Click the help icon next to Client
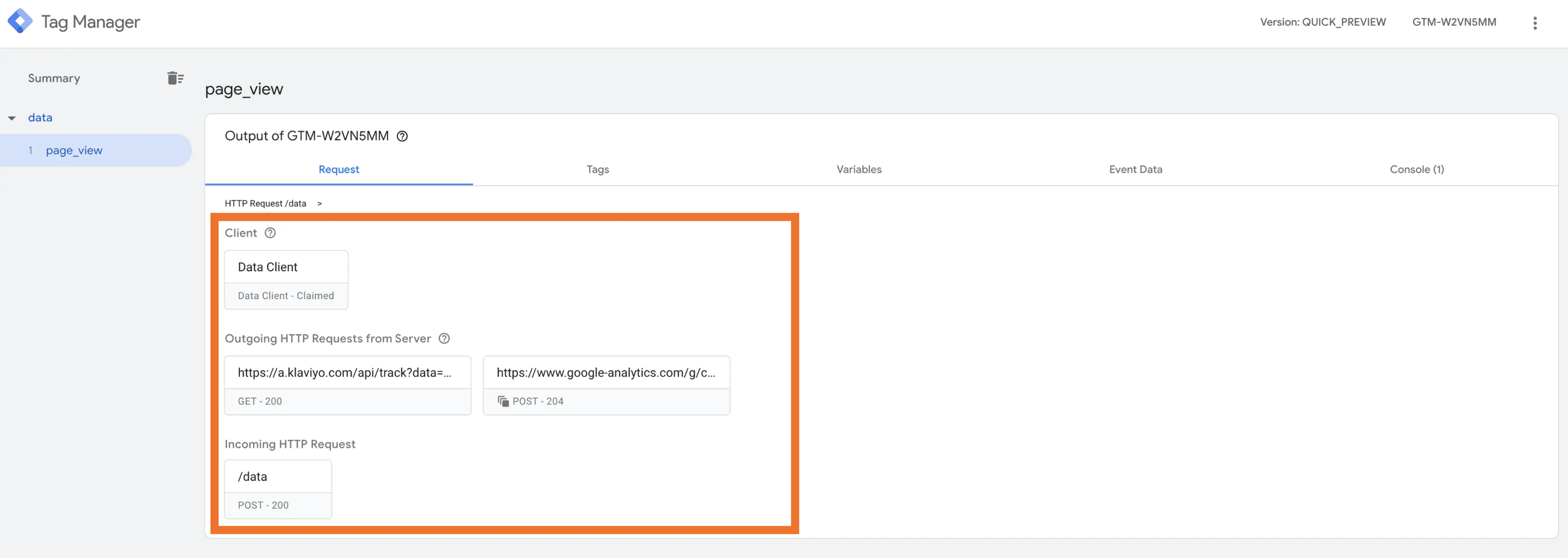 (270, 233)
